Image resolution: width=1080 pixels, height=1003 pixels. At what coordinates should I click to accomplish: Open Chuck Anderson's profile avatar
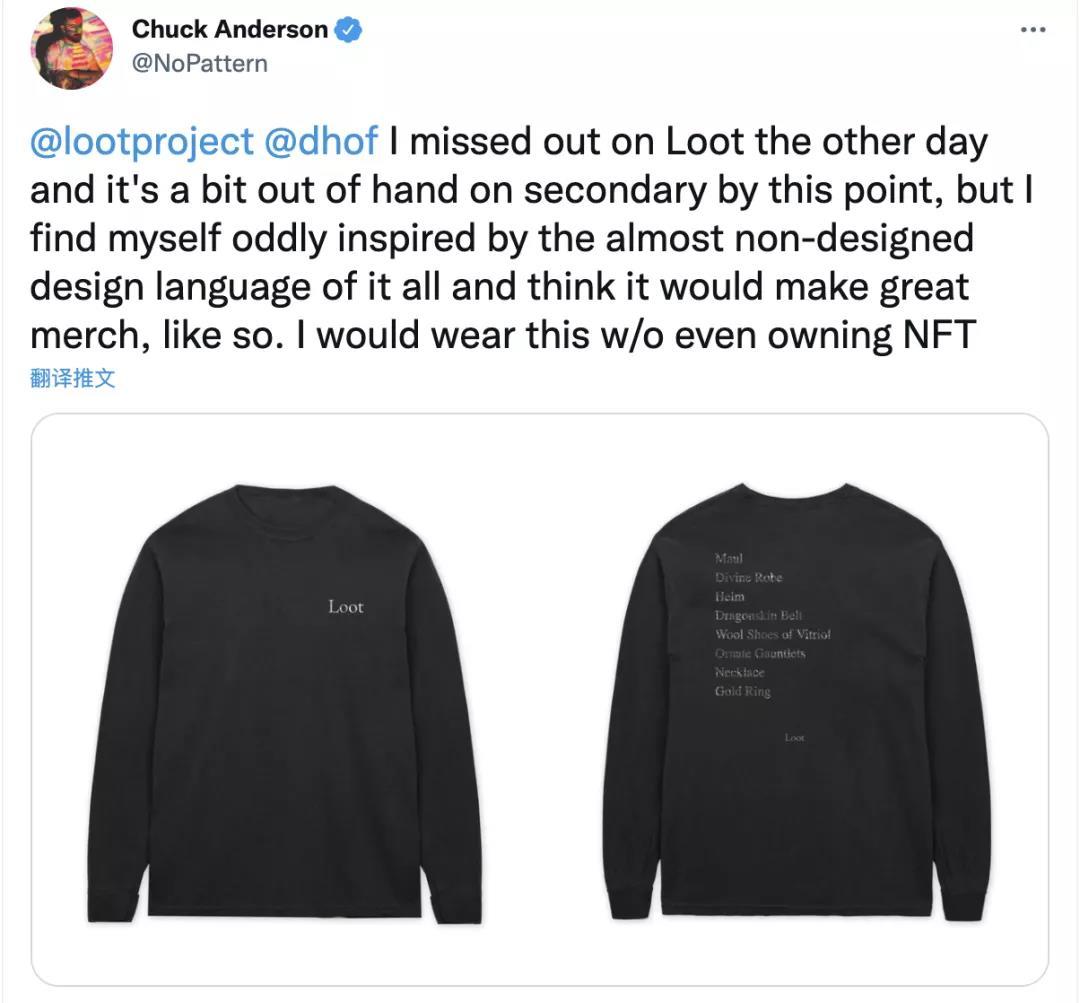[x=71, y=47]
